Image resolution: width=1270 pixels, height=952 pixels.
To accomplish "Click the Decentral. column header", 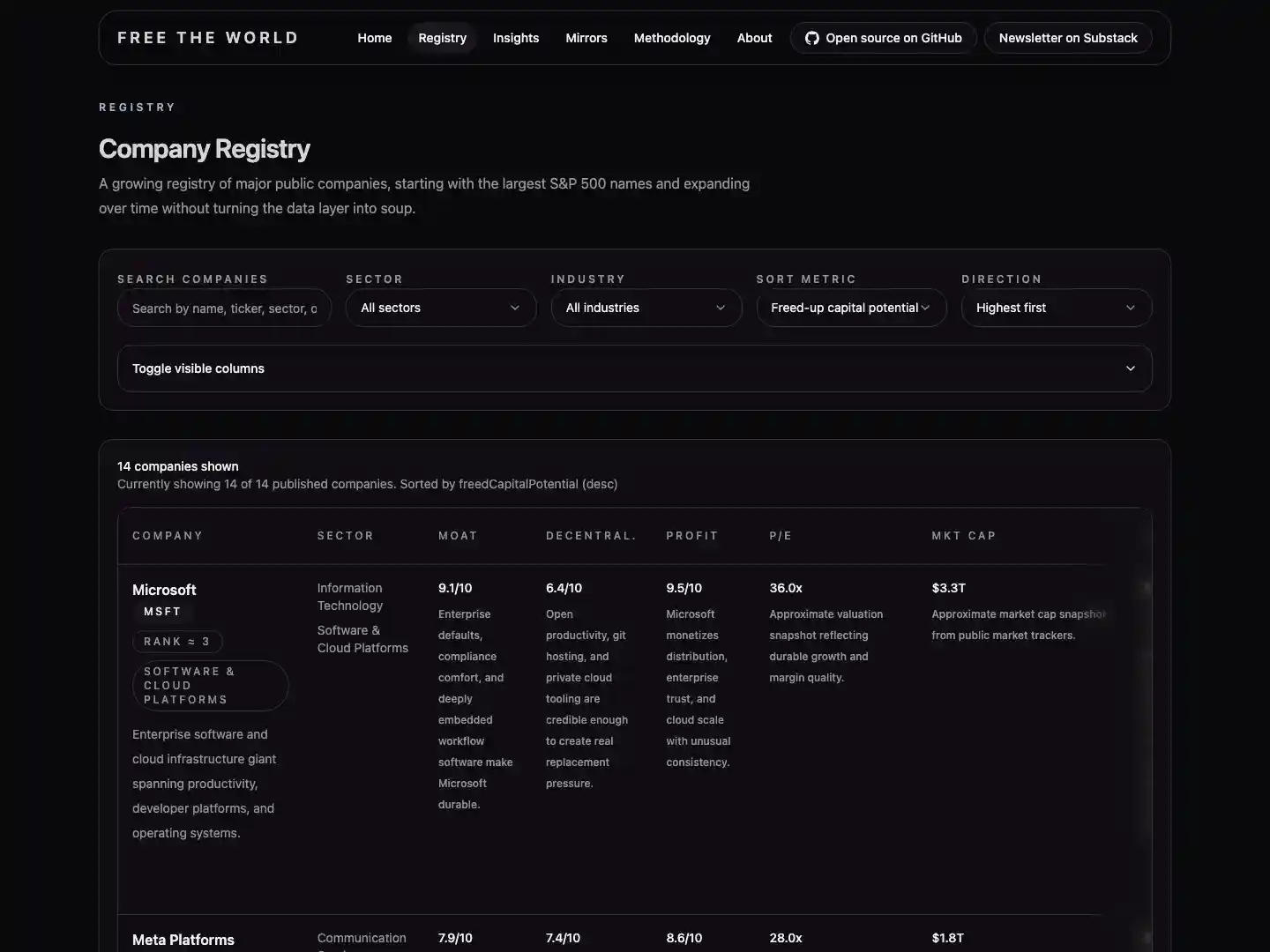I will tap(591, 536).
